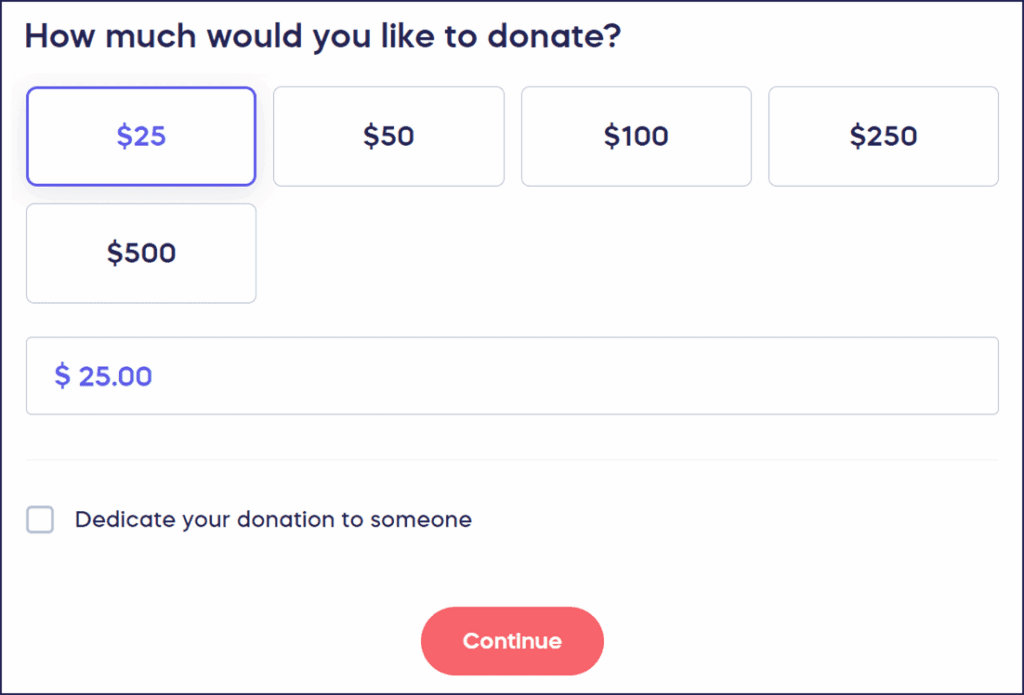Select the largest preset donation amount
Viewport: 1024px width, 695px height.
141,253
